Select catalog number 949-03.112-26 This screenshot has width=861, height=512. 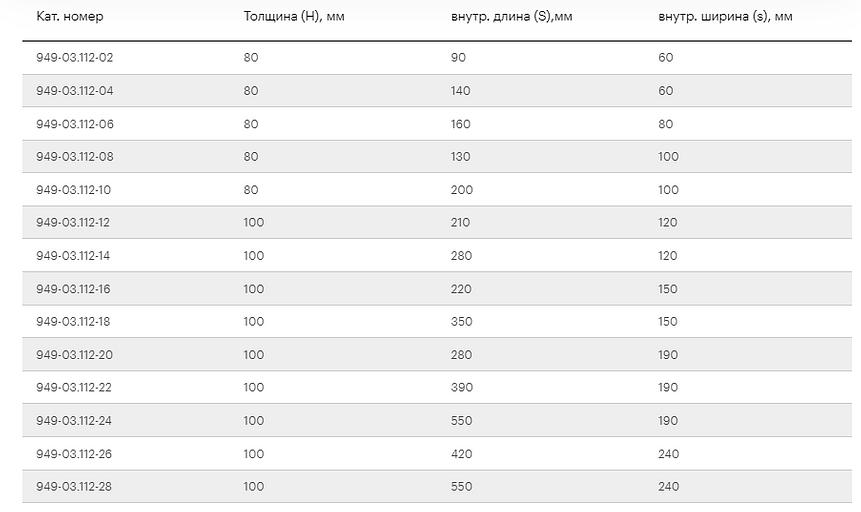click(75, 454)
